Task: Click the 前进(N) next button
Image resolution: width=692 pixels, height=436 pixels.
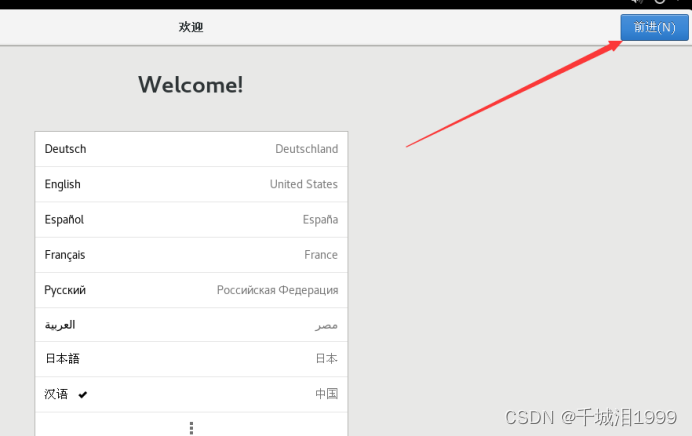Action: (654, 27)
